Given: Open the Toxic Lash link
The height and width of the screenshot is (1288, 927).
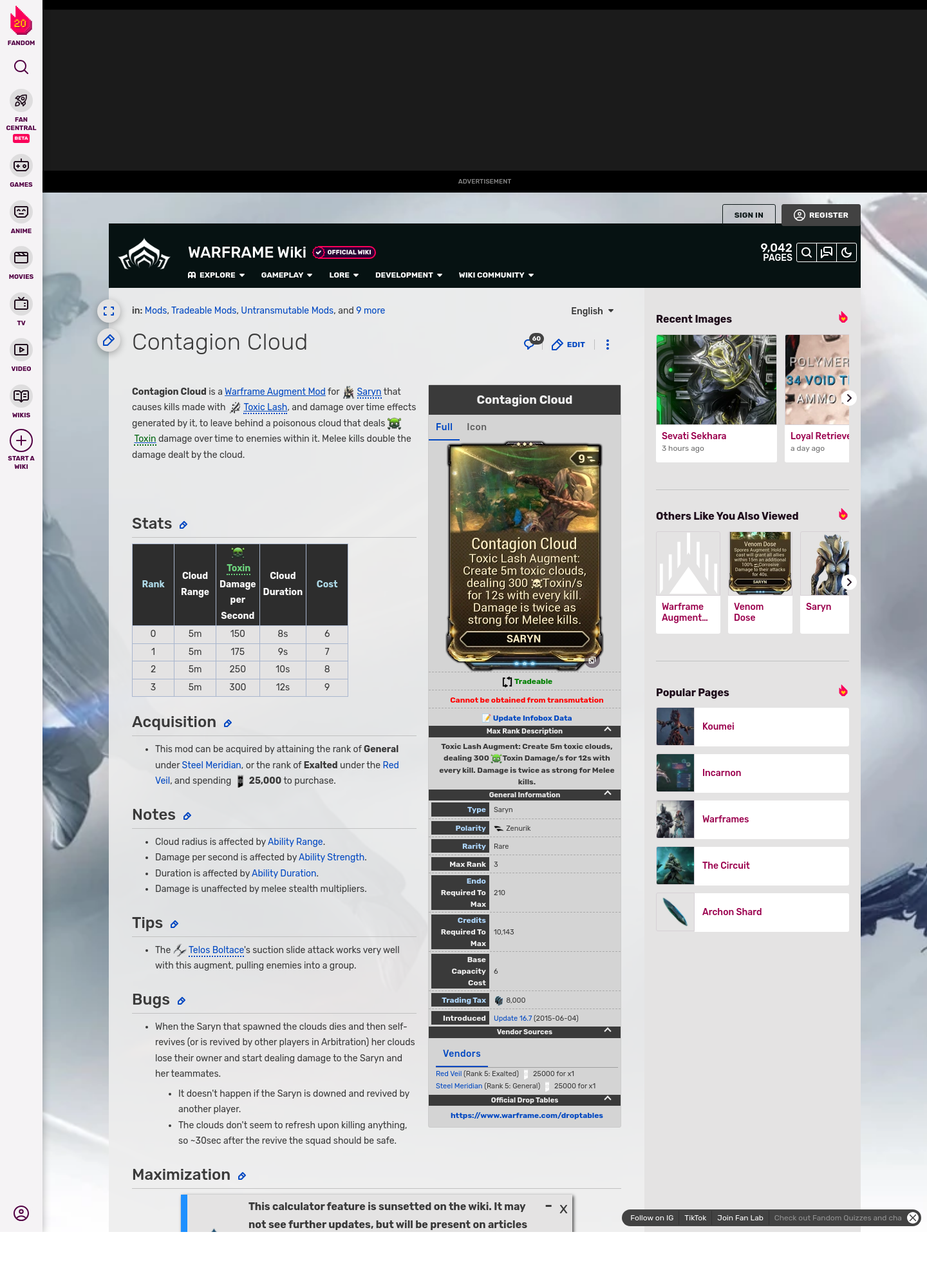Looking at the screenshot, I should click(265, 407).
